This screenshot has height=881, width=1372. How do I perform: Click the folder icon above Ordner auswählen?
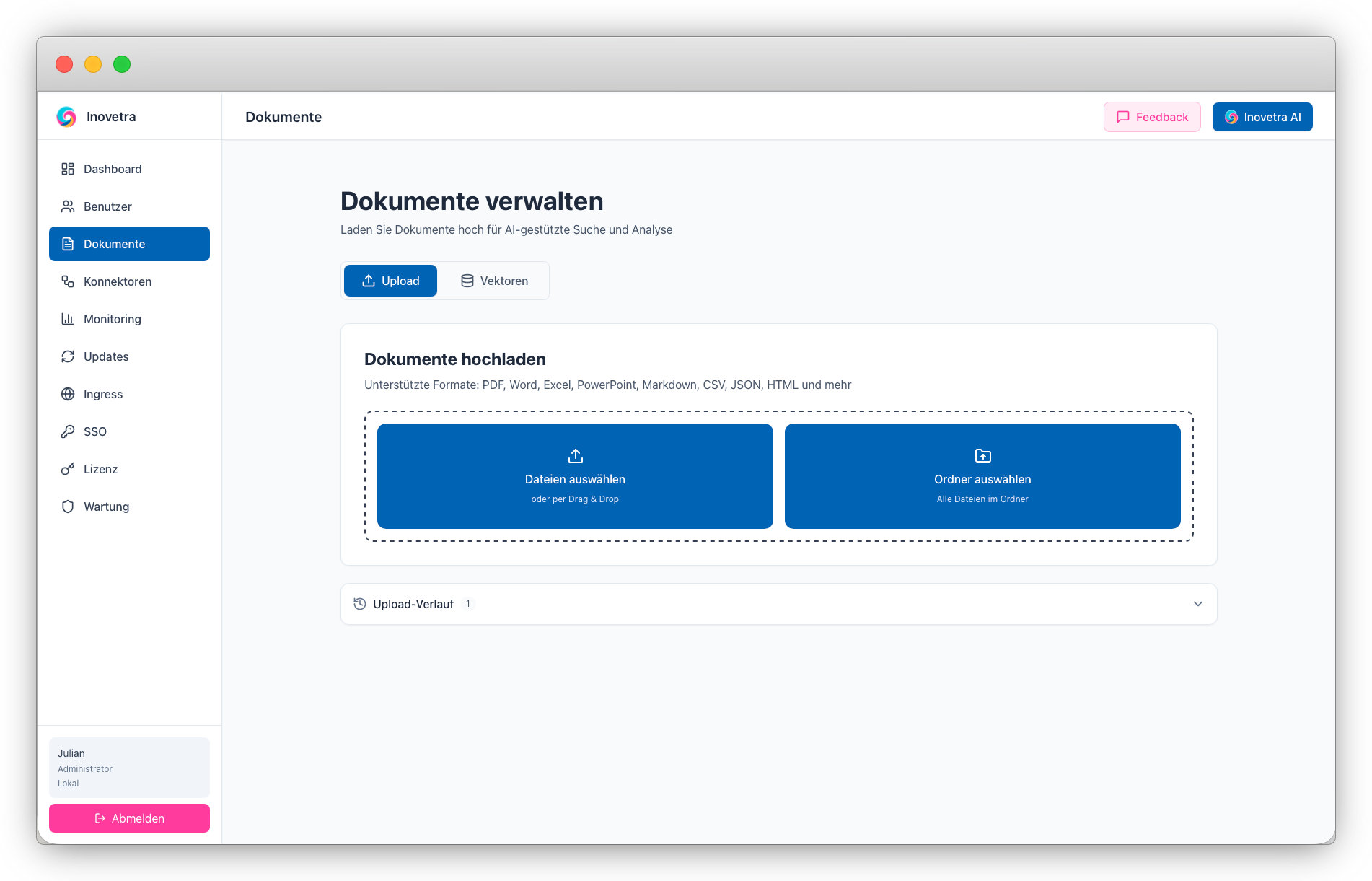pos(983,456)
